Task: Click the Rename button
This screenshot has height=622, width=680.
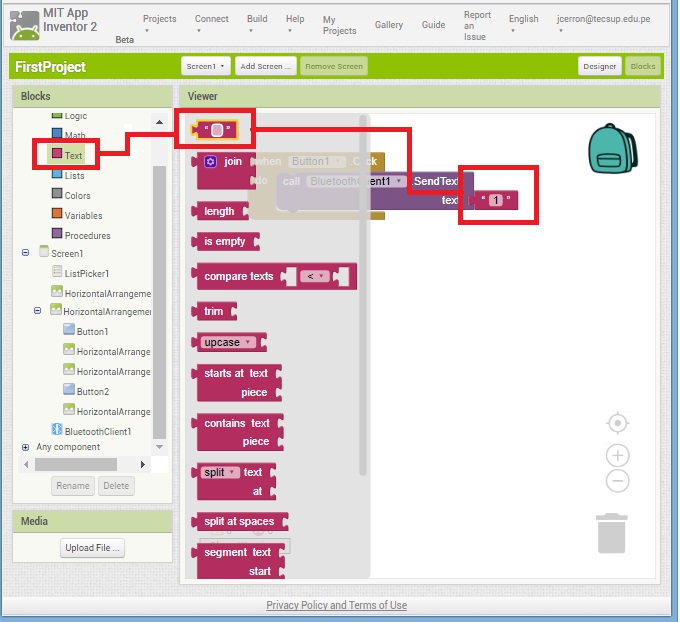Action: [x=73, y=486]
